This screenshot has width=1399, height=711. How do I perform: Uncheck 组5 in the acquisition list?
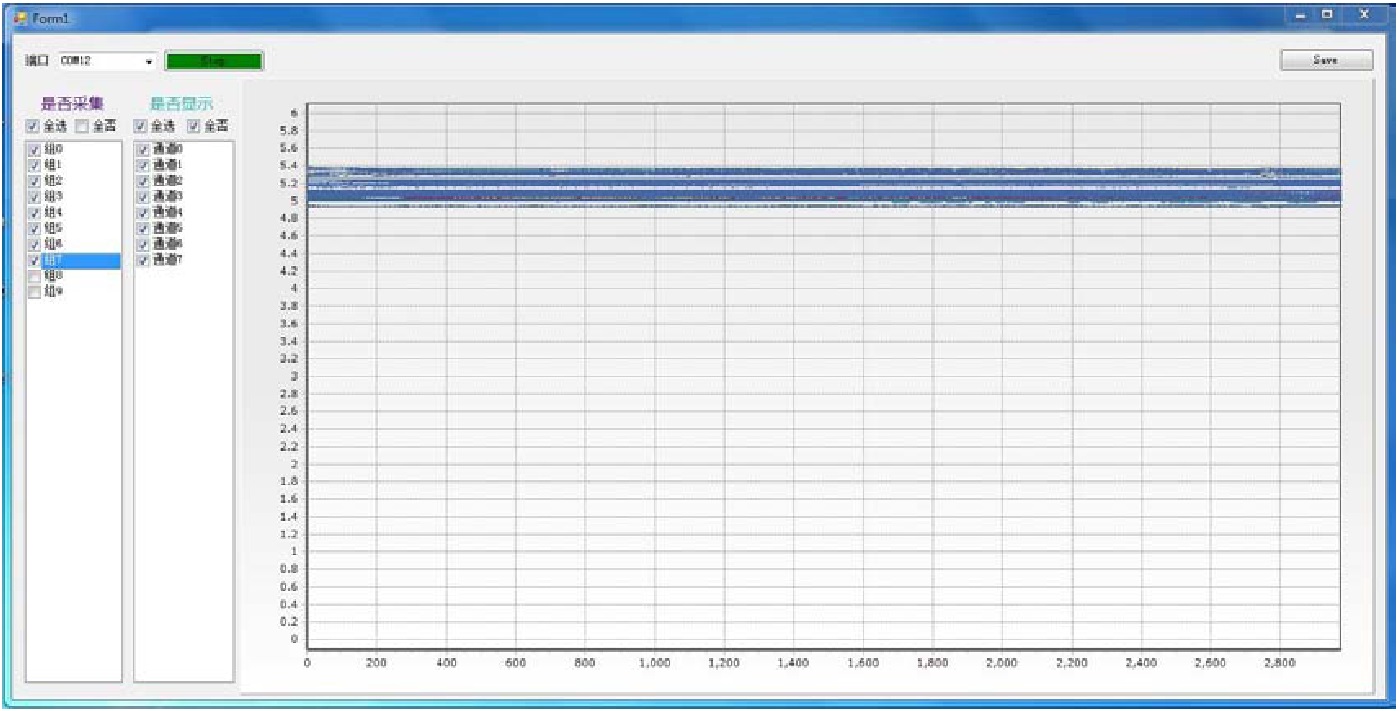[x=35, y=229]
